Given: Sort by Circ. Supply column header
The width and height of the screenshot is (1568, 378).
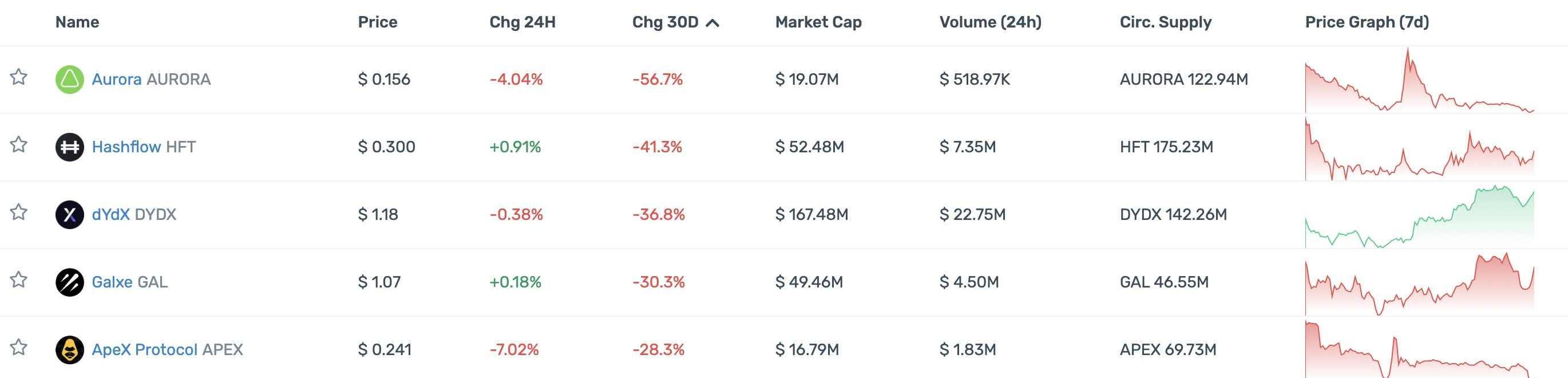Looking at the screenshot, I should coord(1165,22).
